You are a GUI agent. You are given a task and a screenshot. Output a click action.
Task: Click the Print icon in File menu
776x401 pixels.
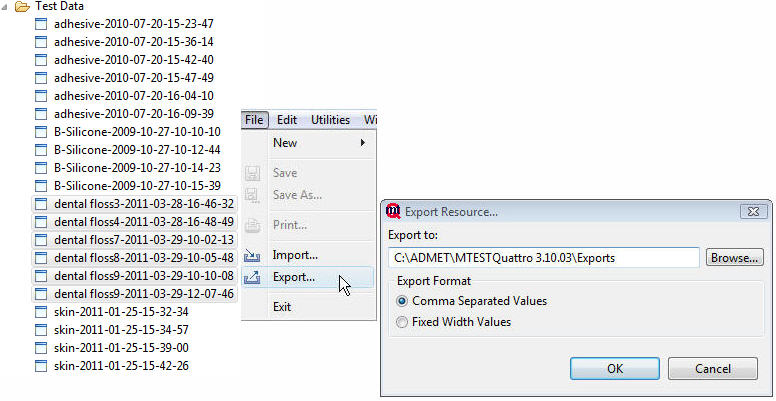[x=252, y=226]
